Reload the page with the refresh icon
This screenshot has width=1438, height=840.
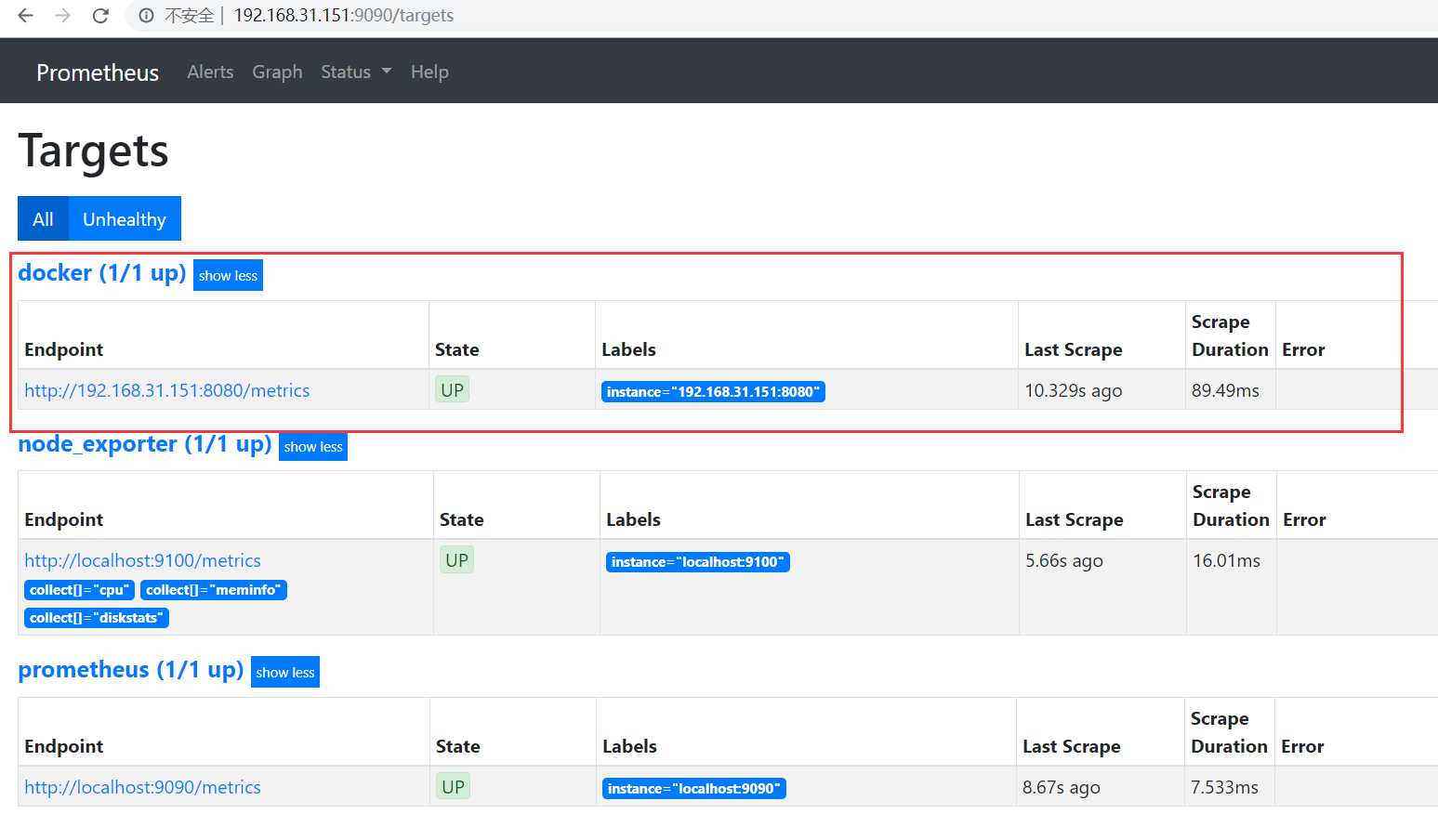coord(100,16)
